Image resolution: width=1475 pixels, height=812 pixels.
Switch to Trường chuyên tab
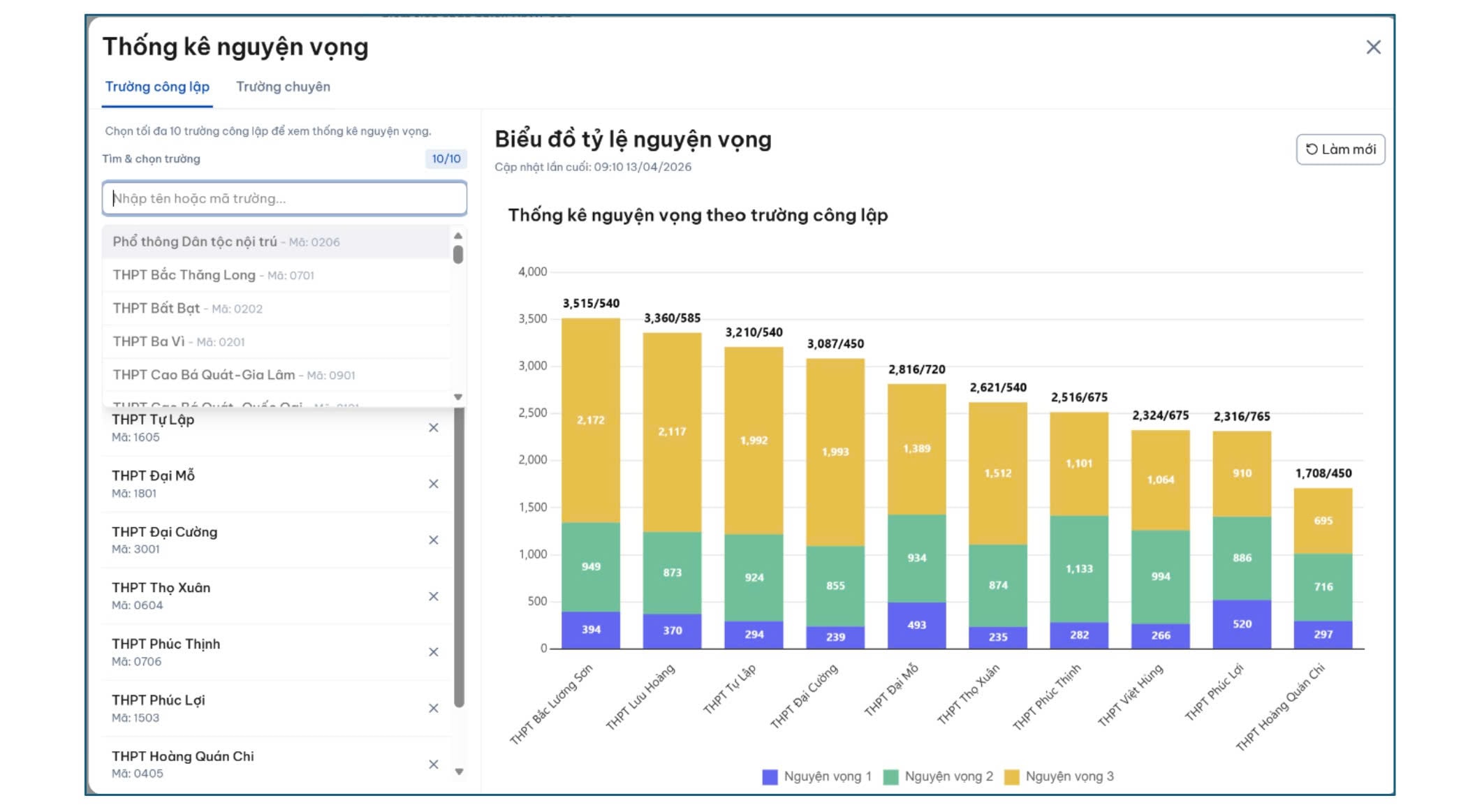tap(283, 87)
